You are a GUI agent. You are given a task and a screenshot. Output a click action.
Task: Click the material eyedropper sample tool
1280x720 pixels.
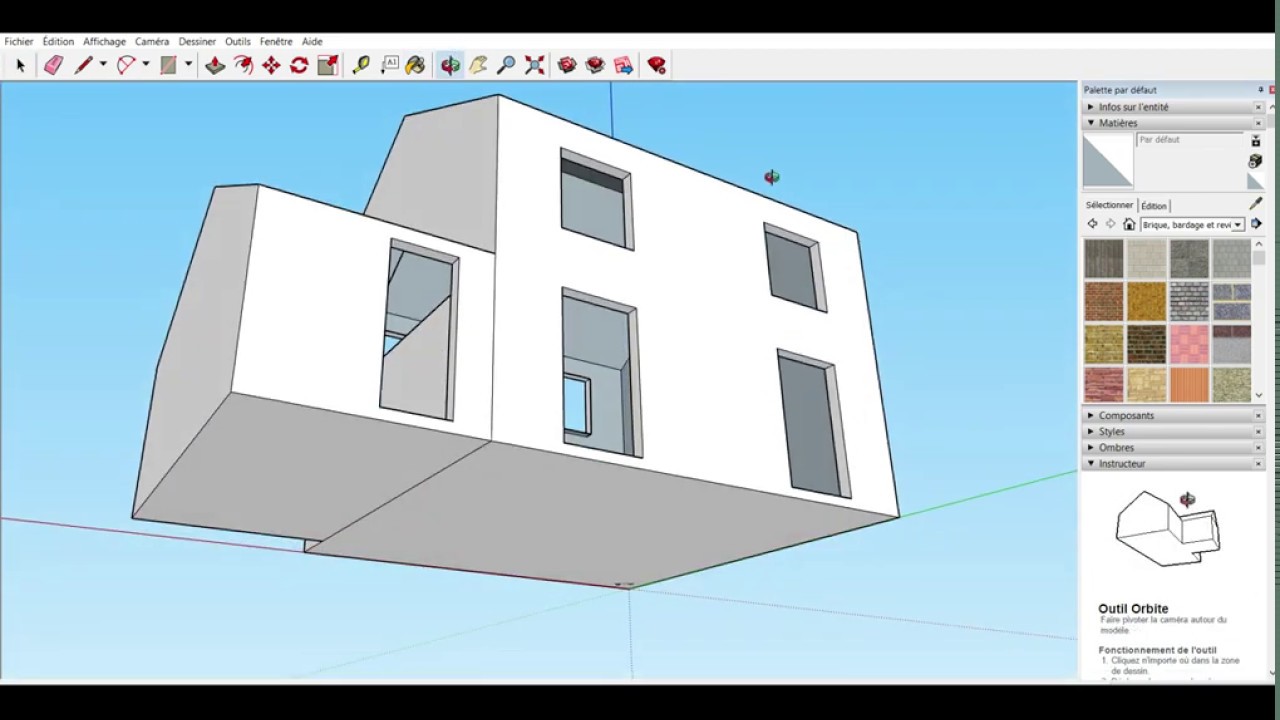1256,203
